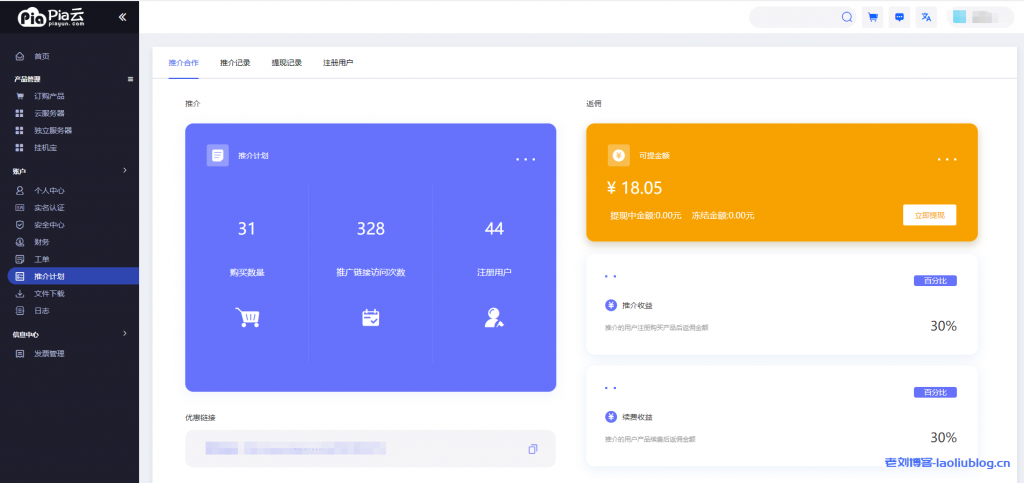Screen dimensions: 1024x483
Task: Click three-dots menu on 推介计划 card
Action: point(526,160)
